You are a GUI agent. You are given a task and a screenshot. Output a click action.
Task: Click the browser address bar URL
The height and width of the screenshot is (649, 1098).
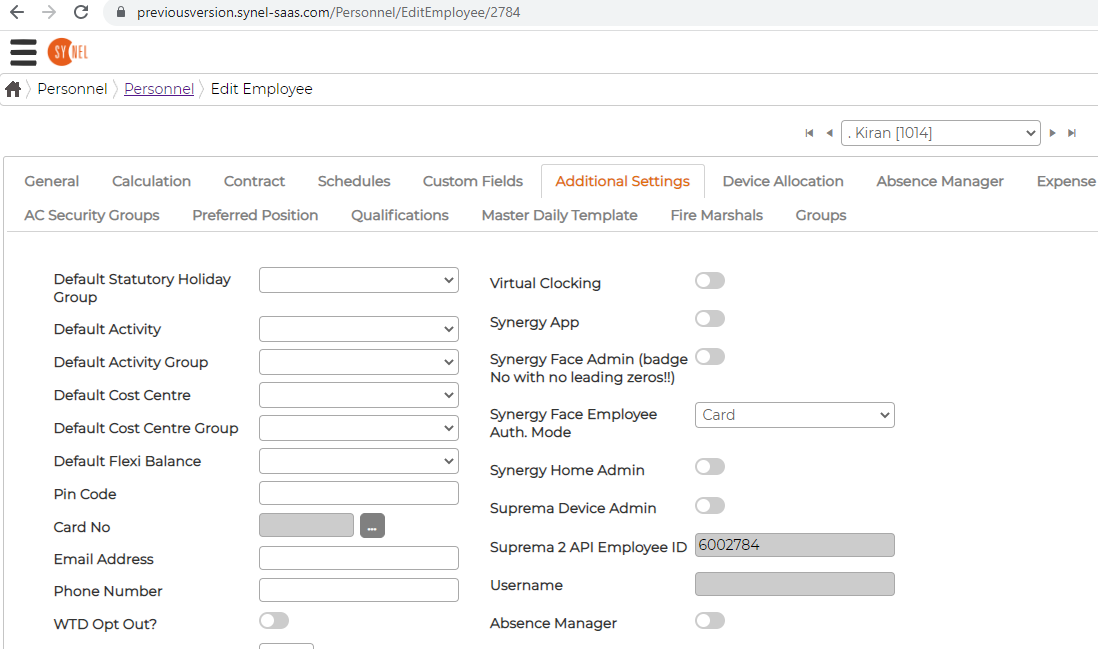328,12
